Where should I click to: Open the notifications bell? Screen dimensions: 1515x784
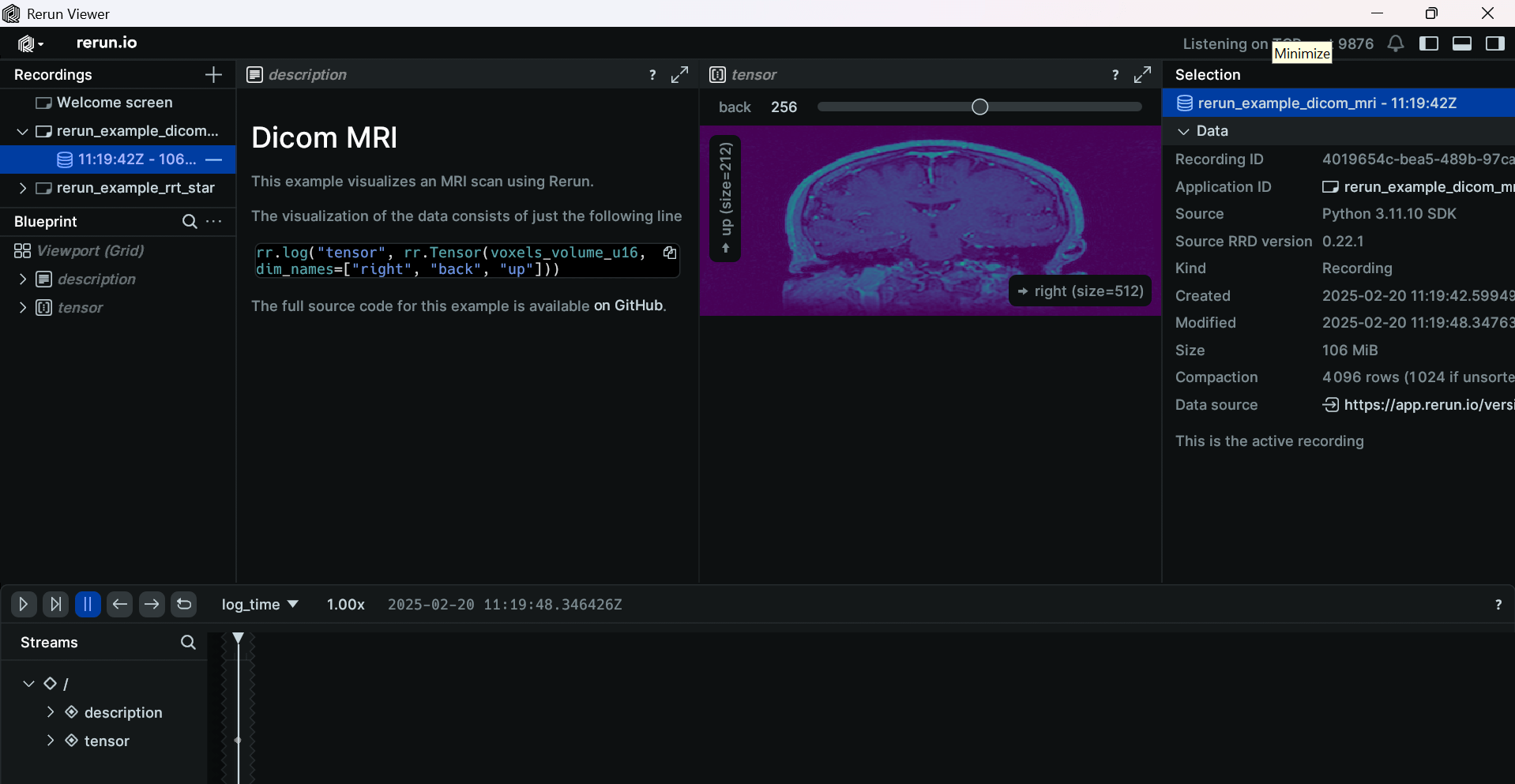(1395, 43)
